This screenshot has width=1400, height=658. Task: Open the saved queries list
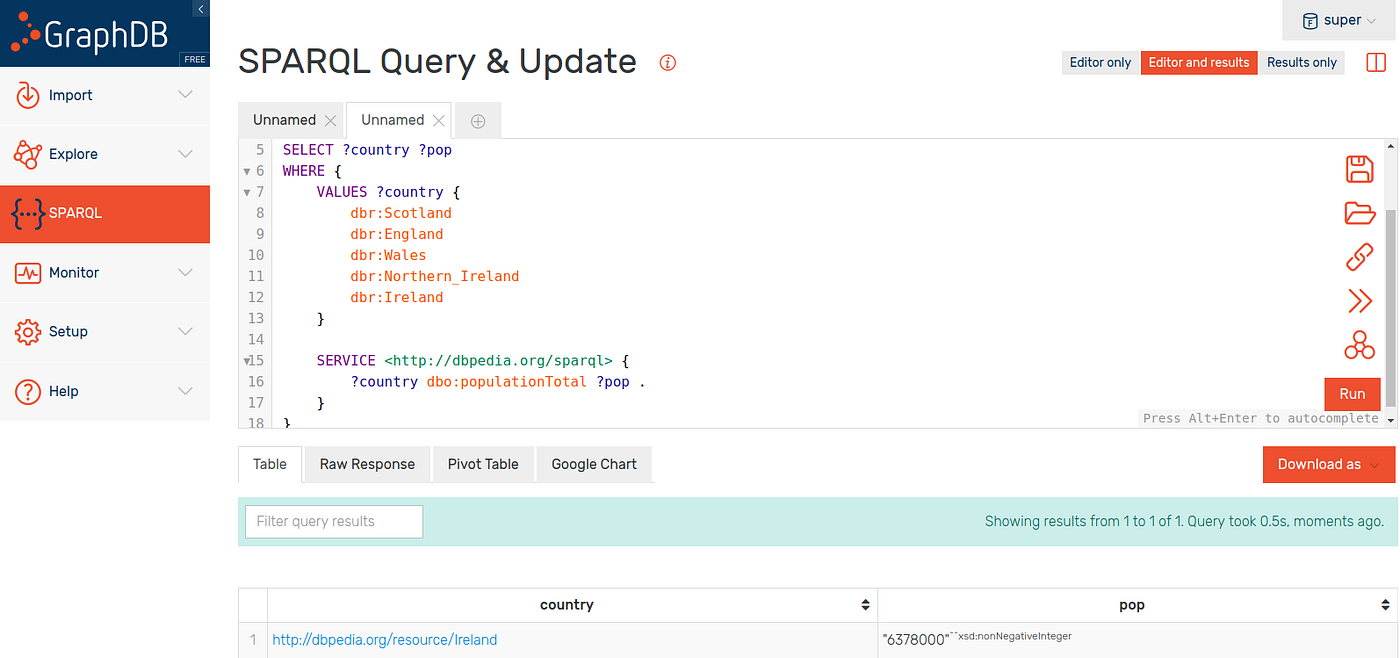(x=1359, y=213)
